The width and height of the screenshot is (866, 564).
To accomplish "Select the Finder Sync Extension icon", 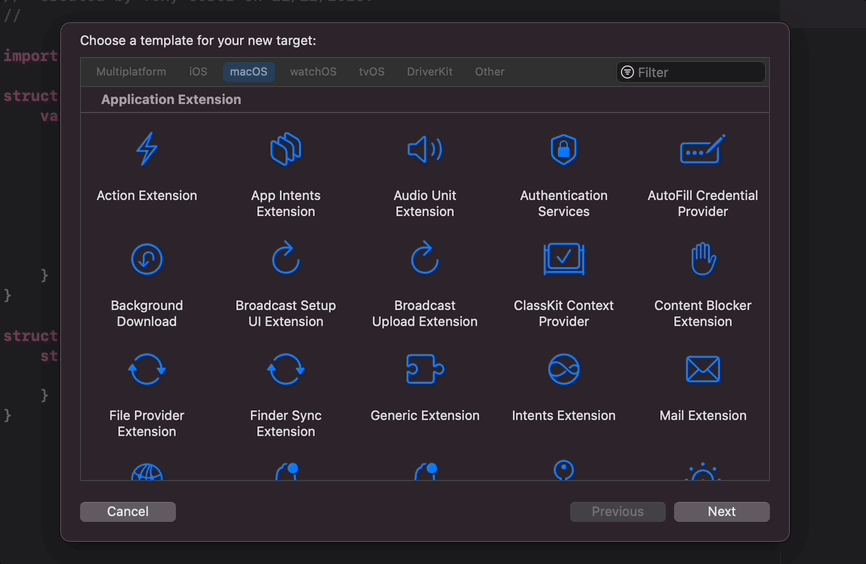I will (286, 369).
